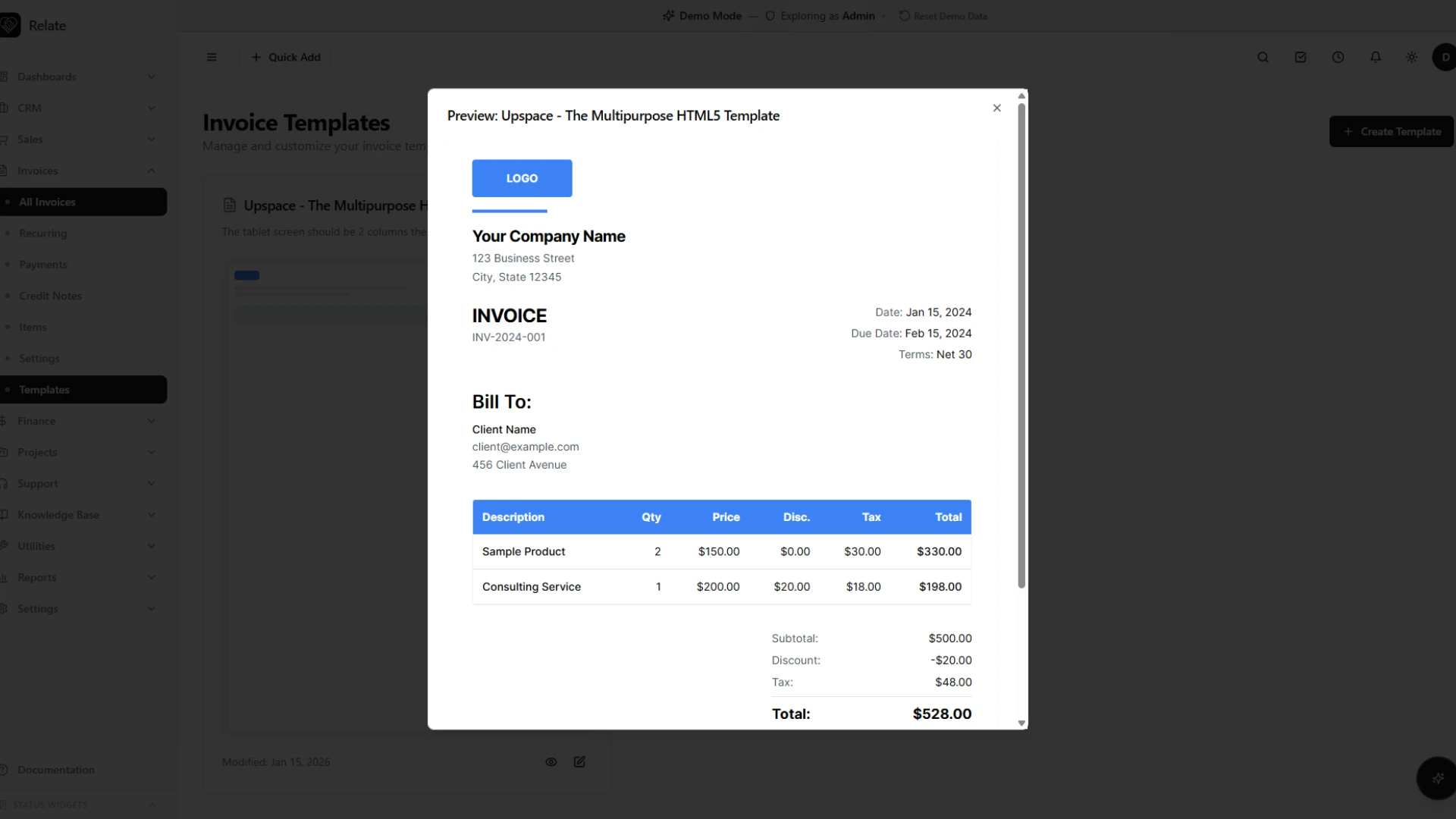Click the Create Template button
The height and width of the screenshot is (819, 1456).
point(1392,131)
